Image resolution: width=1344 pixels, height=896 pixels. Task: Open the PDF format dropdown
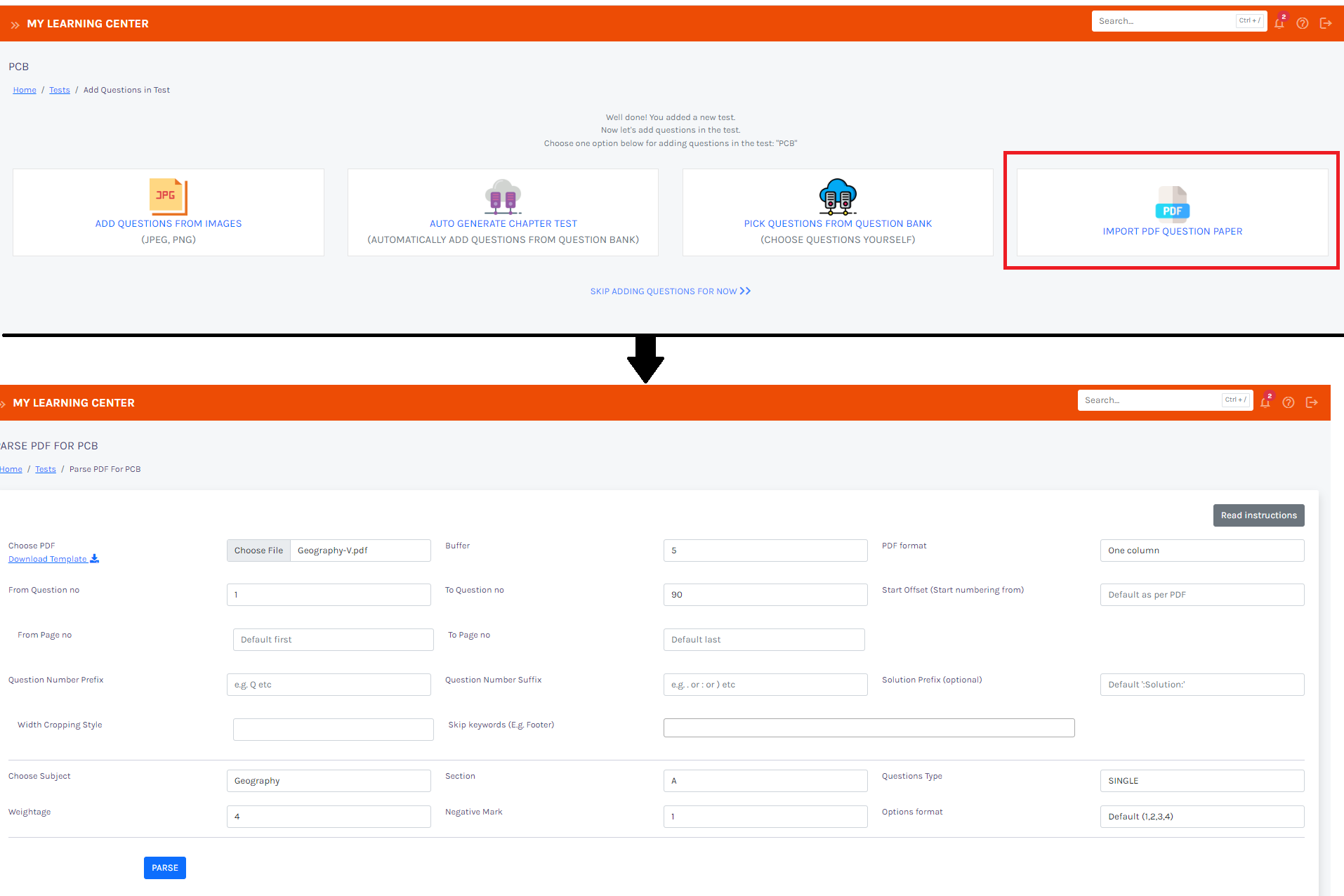[x=1201, y=551]
